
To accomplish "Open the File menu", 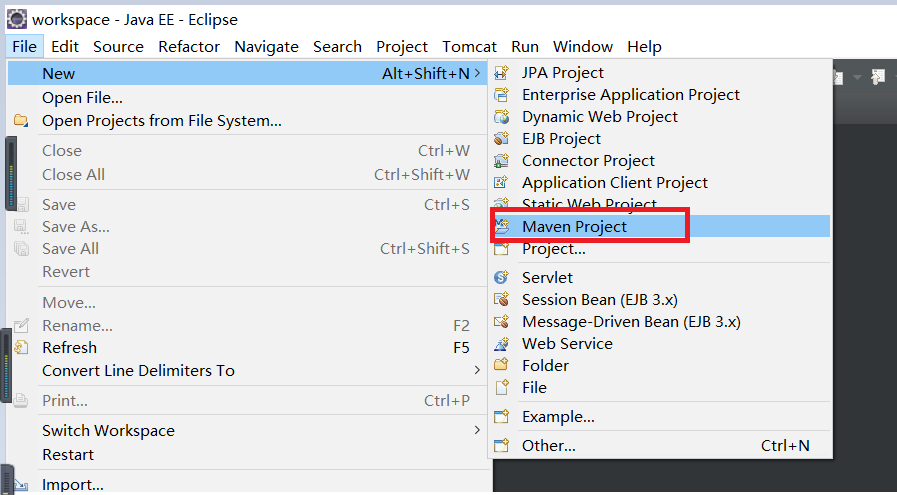I will 25,46.
